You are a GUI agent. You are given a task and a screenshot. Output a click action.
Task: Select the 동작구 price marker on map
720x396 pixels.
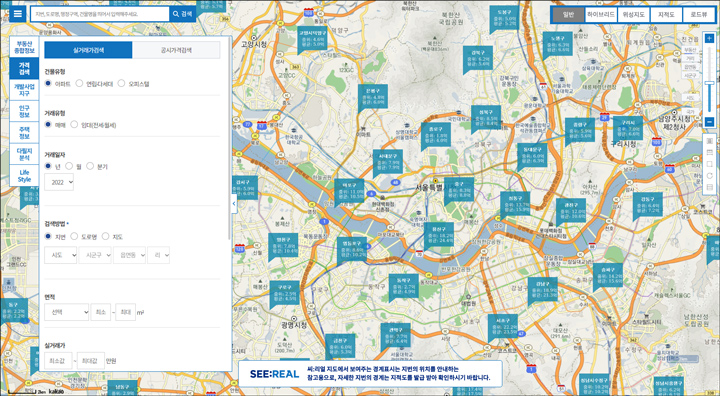403,286
